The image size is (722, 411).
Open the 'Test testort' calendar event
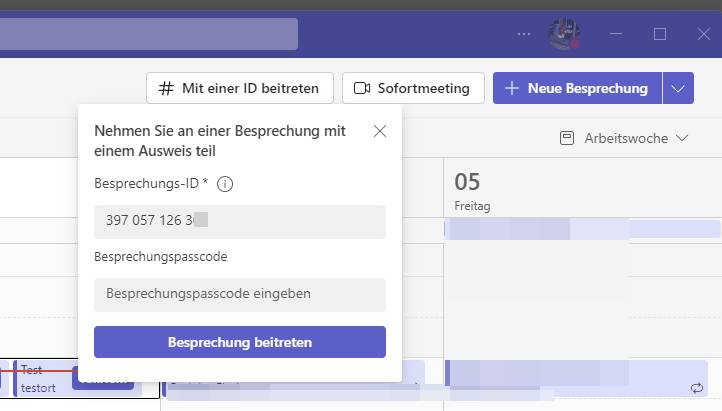click(40, 377)
